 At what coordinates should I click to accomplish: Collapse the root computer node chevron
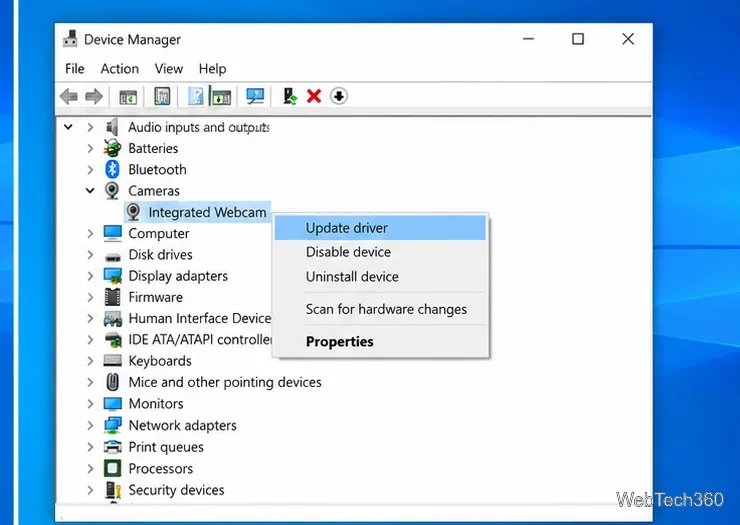tap(68, 127)
